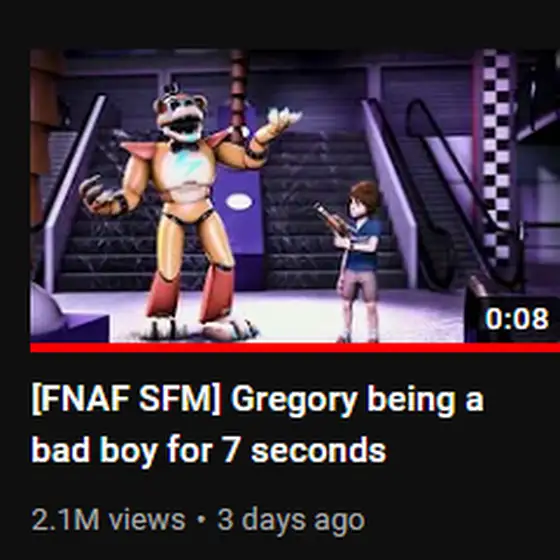The height and width of the screenshot is (560, 560).
Task: Click "bad boy for 7 seconds" text
Action: pos(209,450)
